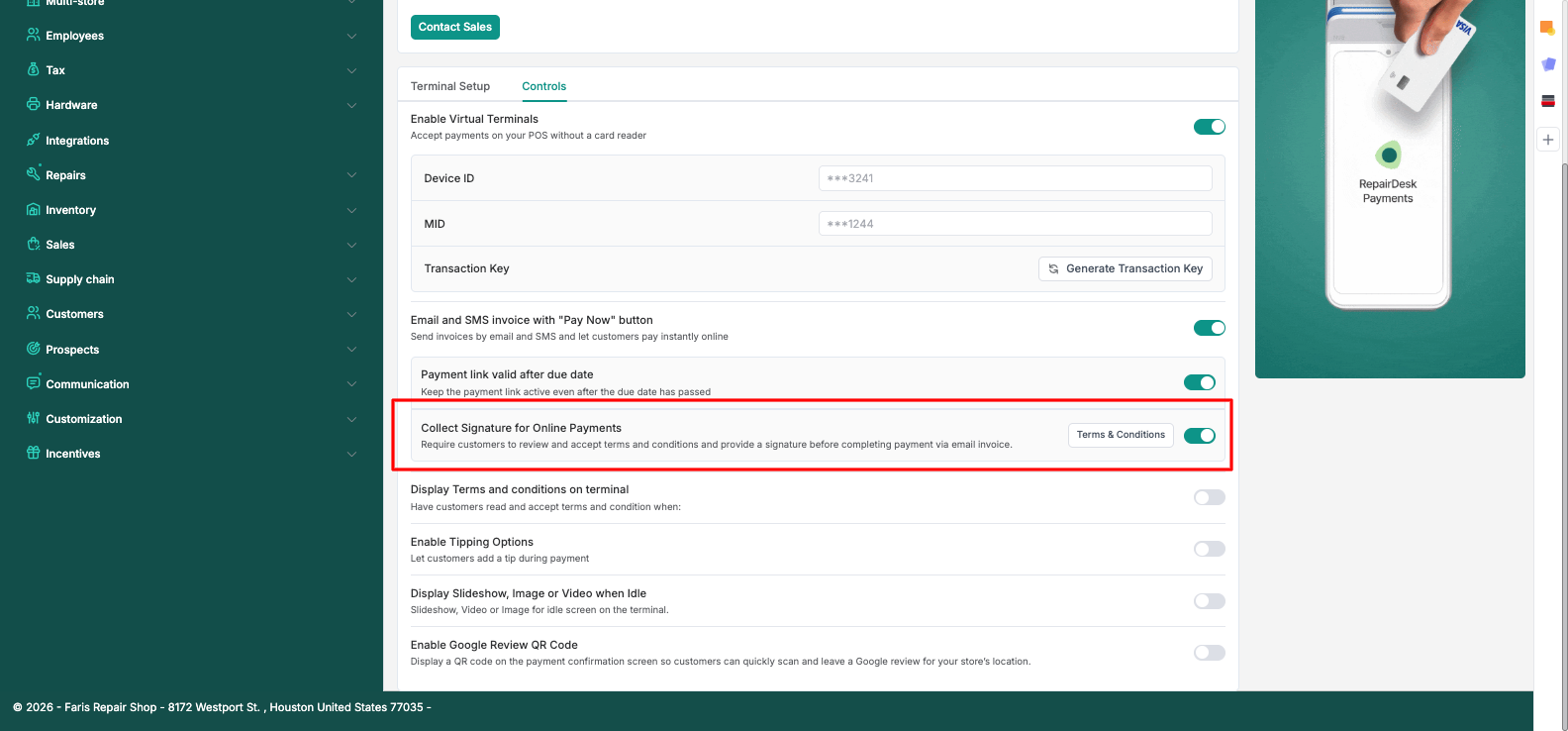1568x731 pixels.
Task: Select the Controls tab
Action: tap(544, 86)
